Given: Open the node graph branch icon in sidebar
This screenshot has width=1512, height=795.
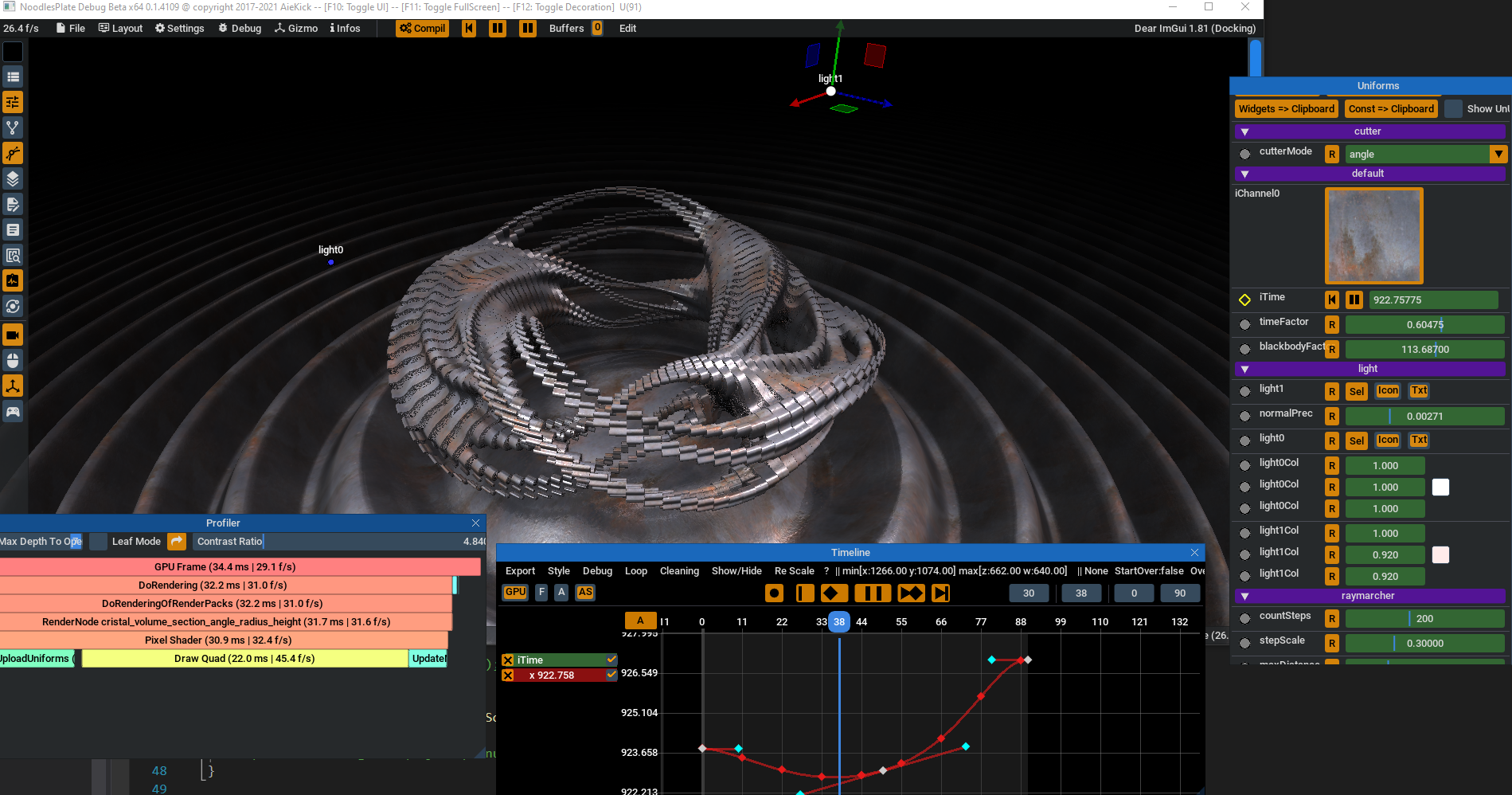Looking at the screenshot, I should pos(13,128).
